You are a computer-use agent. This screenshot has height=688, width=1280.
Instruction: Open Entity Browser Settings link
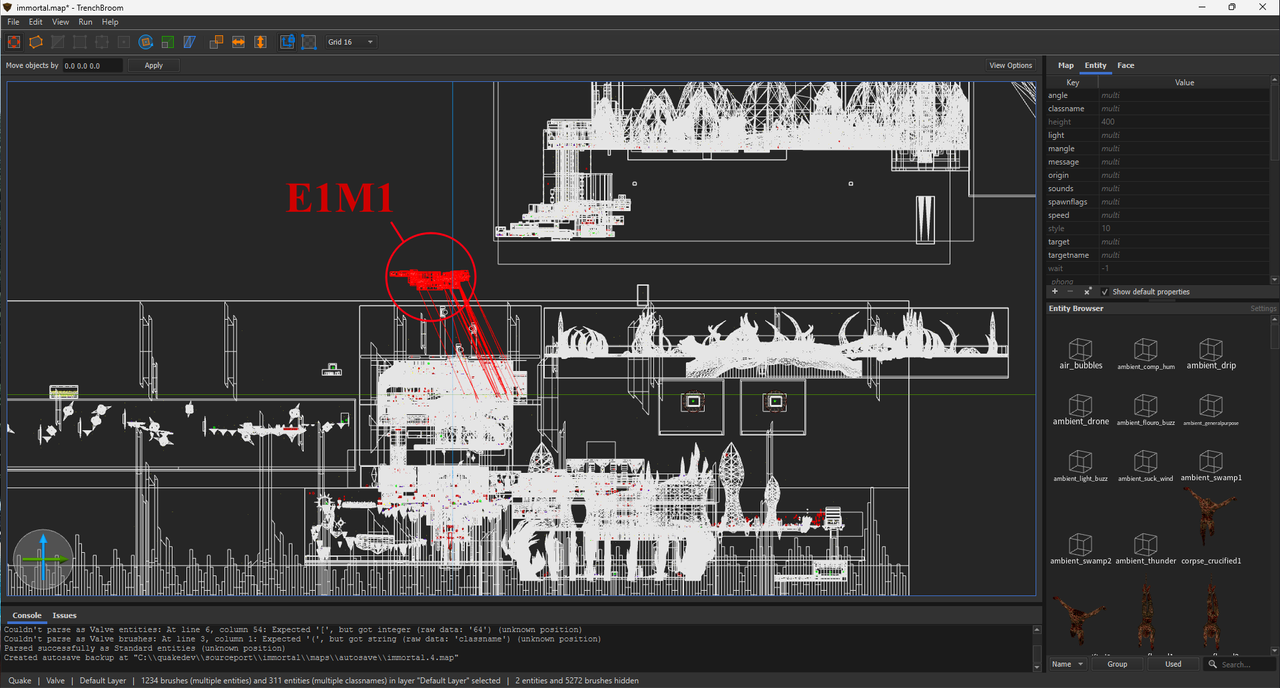pyautogui.click(x=1263, y=309)
